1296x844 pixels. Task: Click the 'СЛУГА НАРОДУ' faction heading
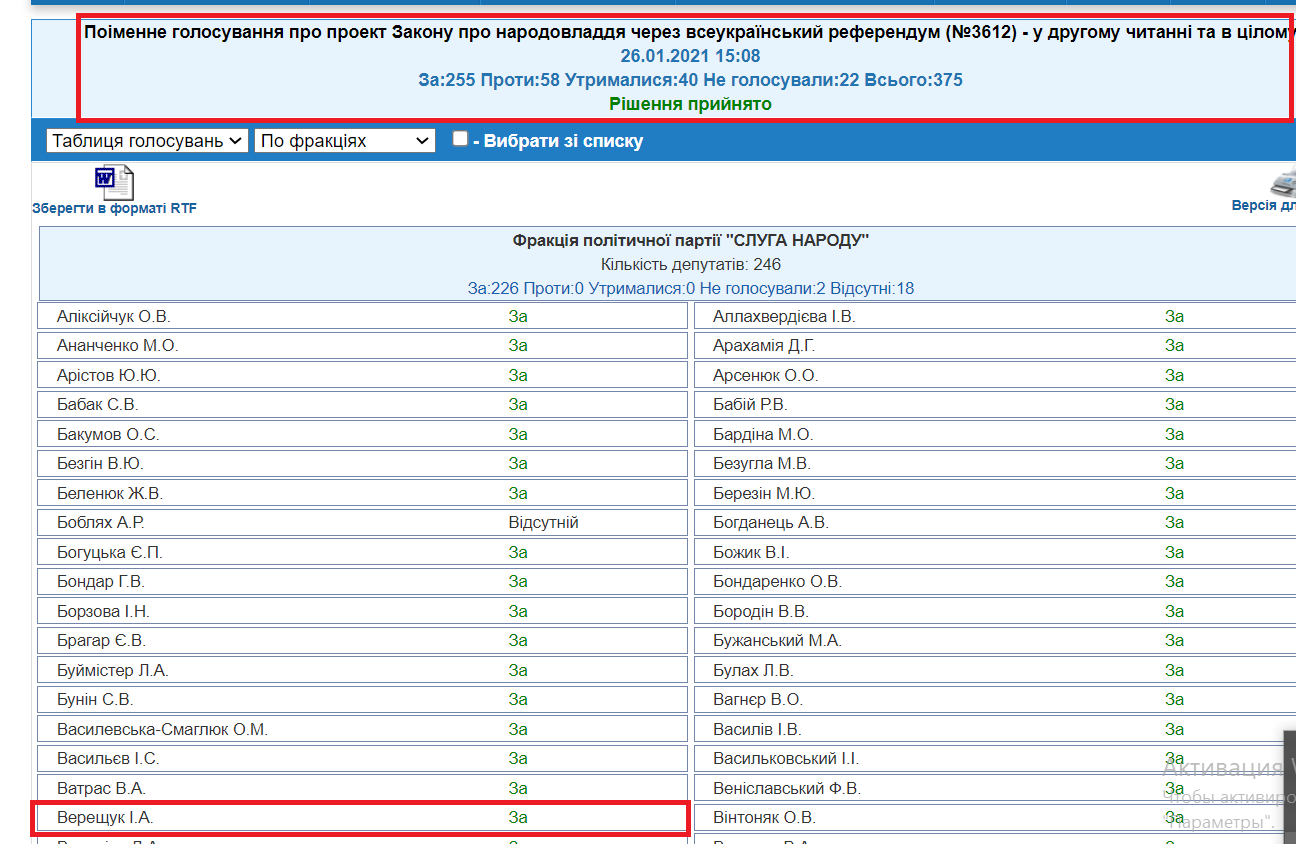click(x=691, y=241)
